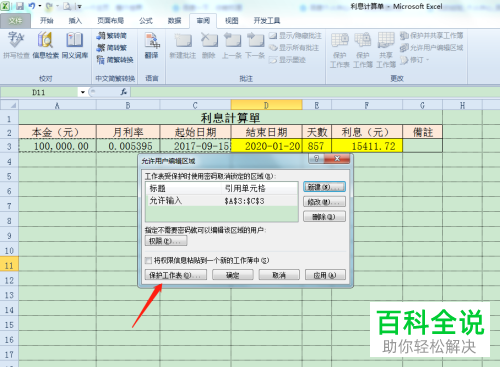The width and height of the screenshot is (500, 367).
Task: Click the 确定 (OK) button
Action: coord(233,275)
